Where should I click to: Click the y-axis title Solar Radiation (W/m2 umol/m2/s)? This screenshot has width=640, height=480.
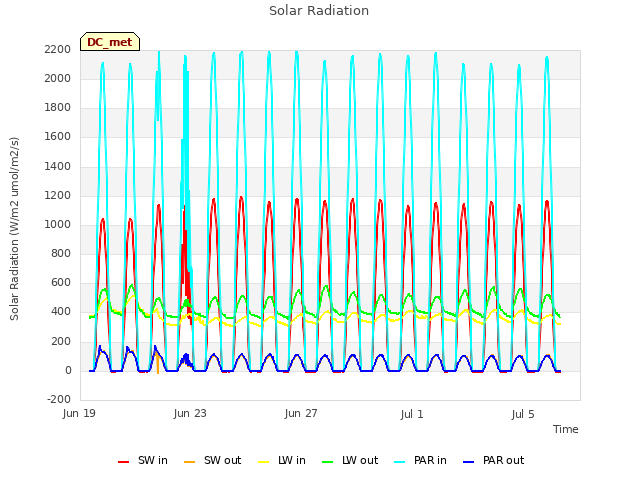14,229
